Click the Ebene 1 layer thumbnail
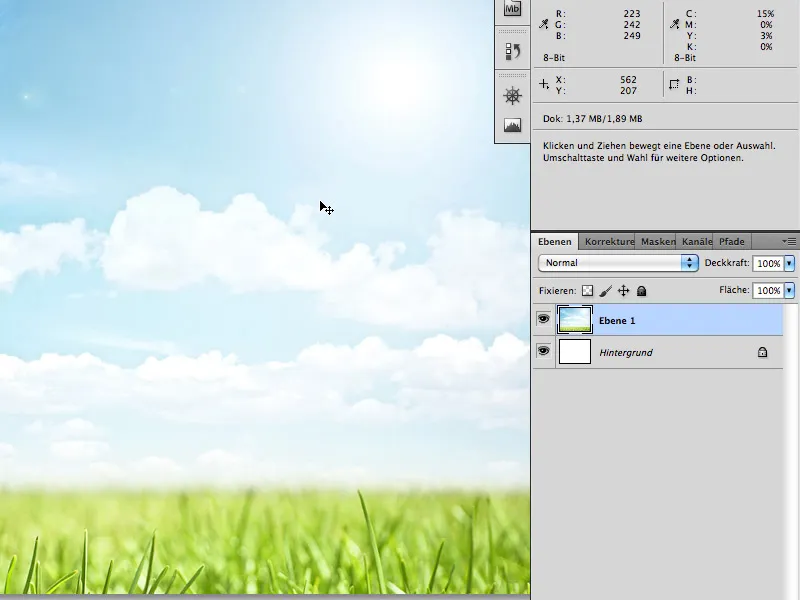800x600 pixels. pyautogui.click(x=575, y=320)
